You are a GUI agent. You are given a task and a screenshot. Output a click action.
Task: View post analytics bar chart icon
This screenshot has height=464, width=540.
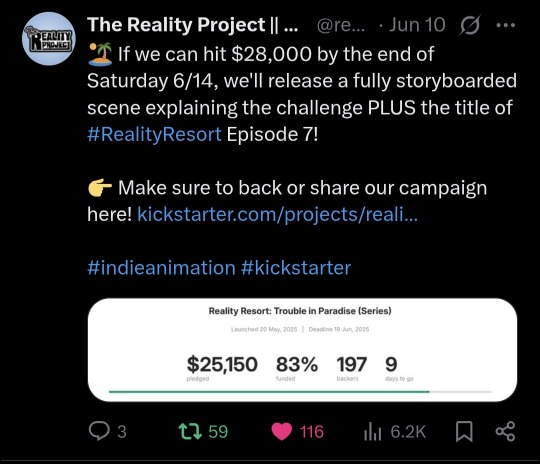pos(372,432)
